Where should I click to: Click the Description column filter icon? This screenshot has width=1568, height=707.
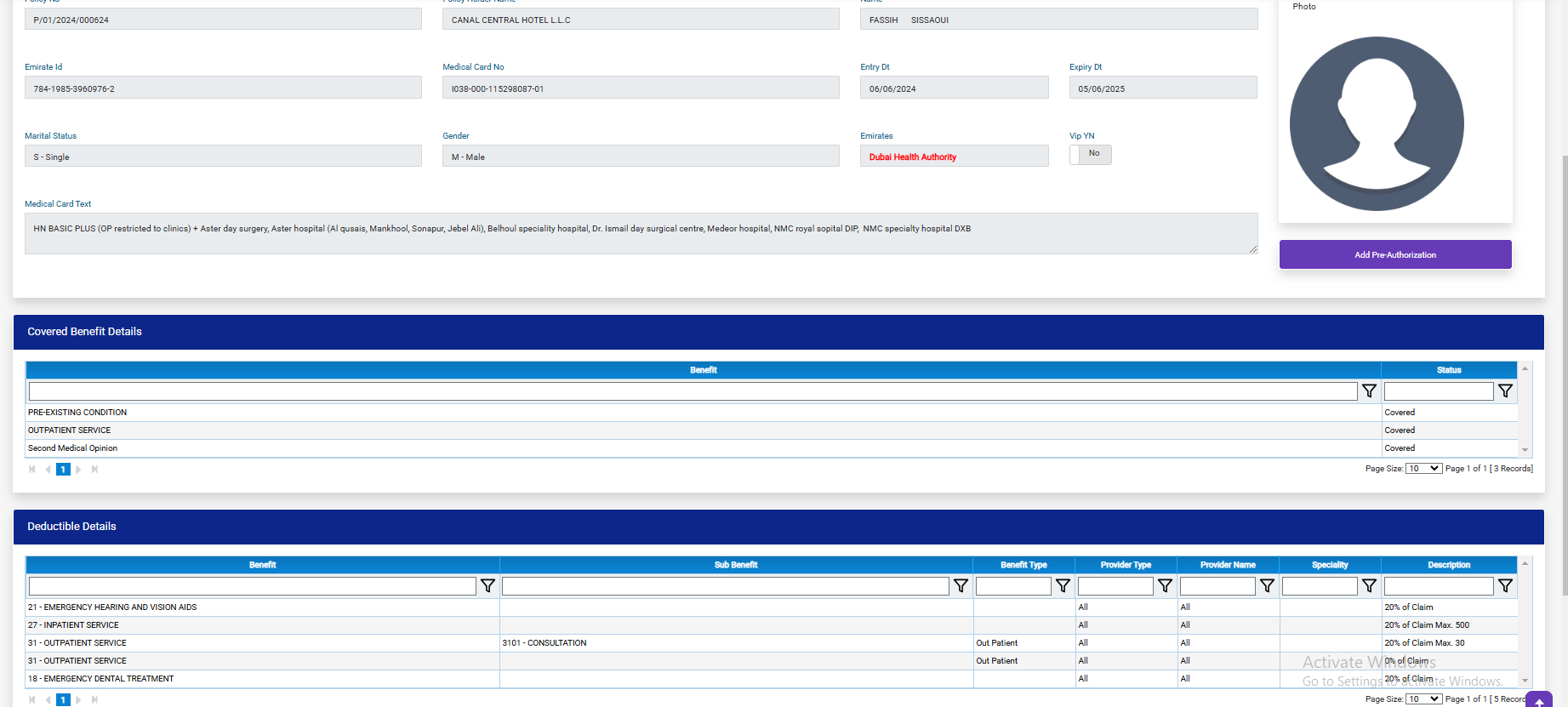click(x=1505, y=585)
